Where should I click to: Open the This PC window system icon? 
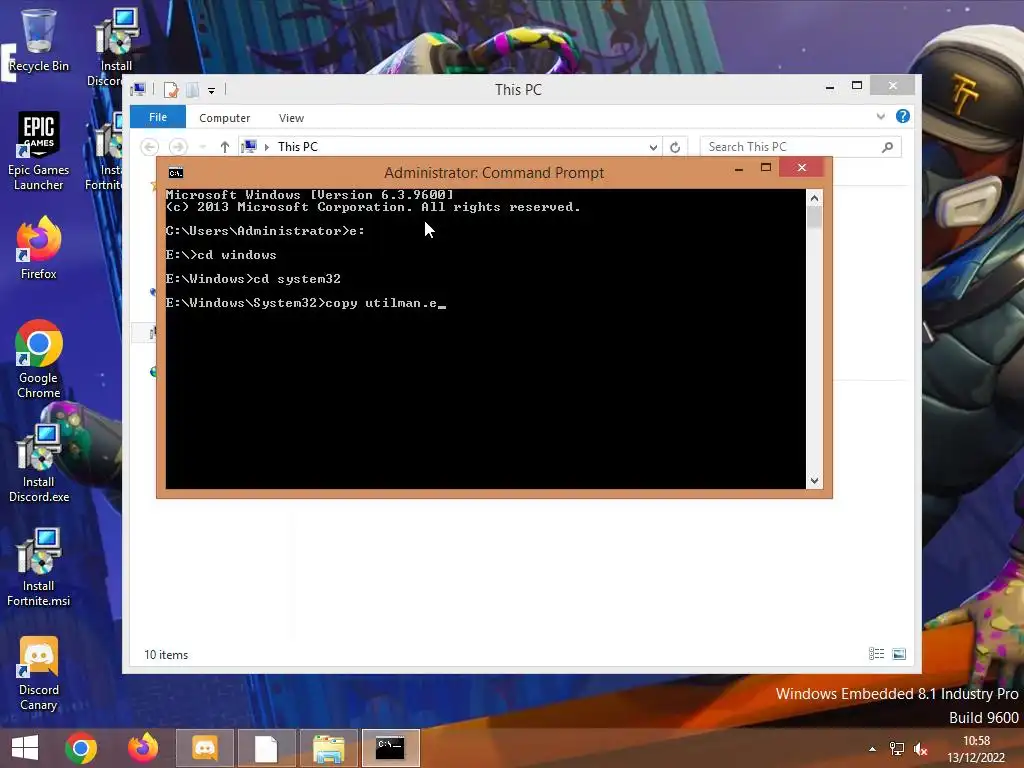point(138,89)
